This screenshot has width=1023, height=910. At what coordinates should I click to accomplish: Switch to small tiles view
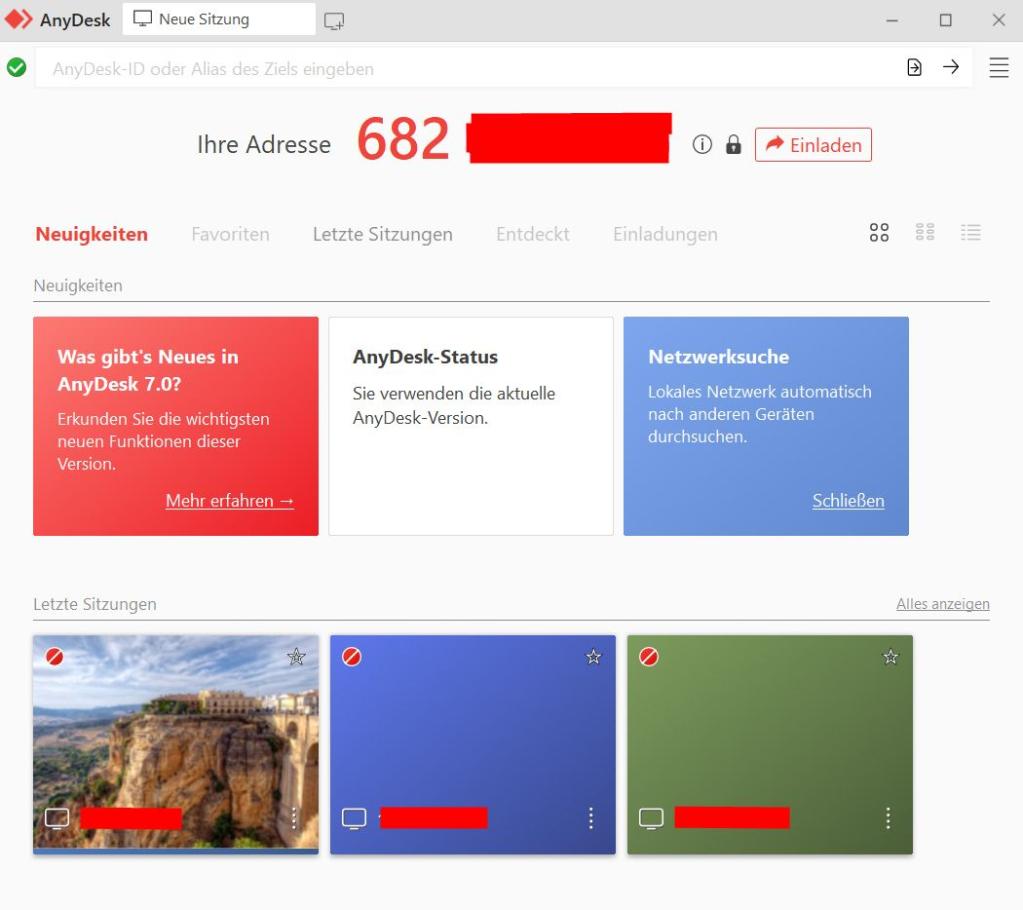pos(925,233)
